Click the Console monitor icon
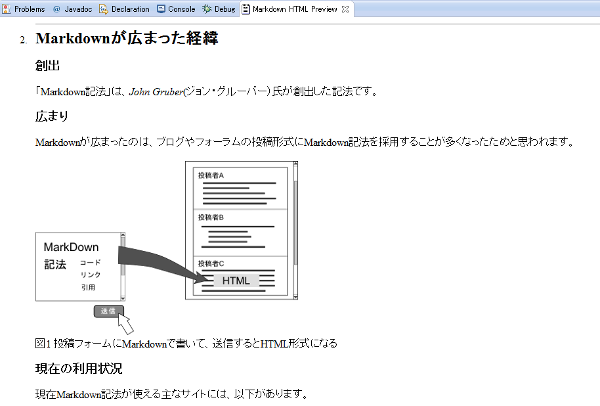The height and width of the screenshot is (406, 600). [161, 9]
